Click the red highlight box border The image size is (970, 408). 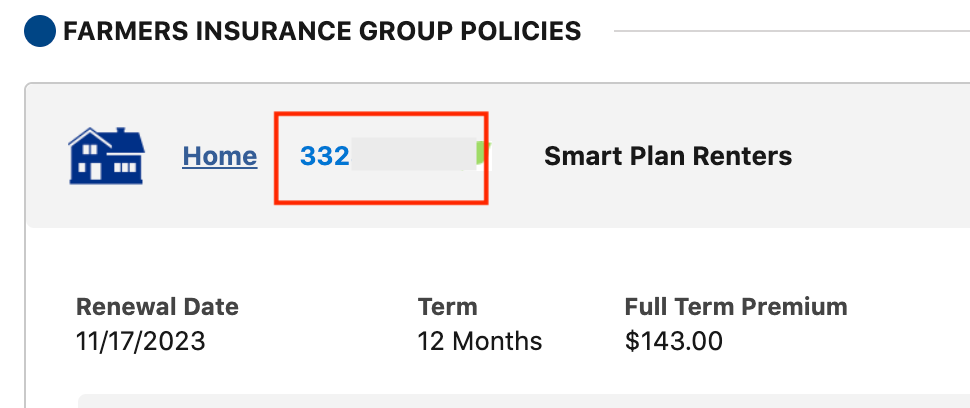tap(380, 113)
